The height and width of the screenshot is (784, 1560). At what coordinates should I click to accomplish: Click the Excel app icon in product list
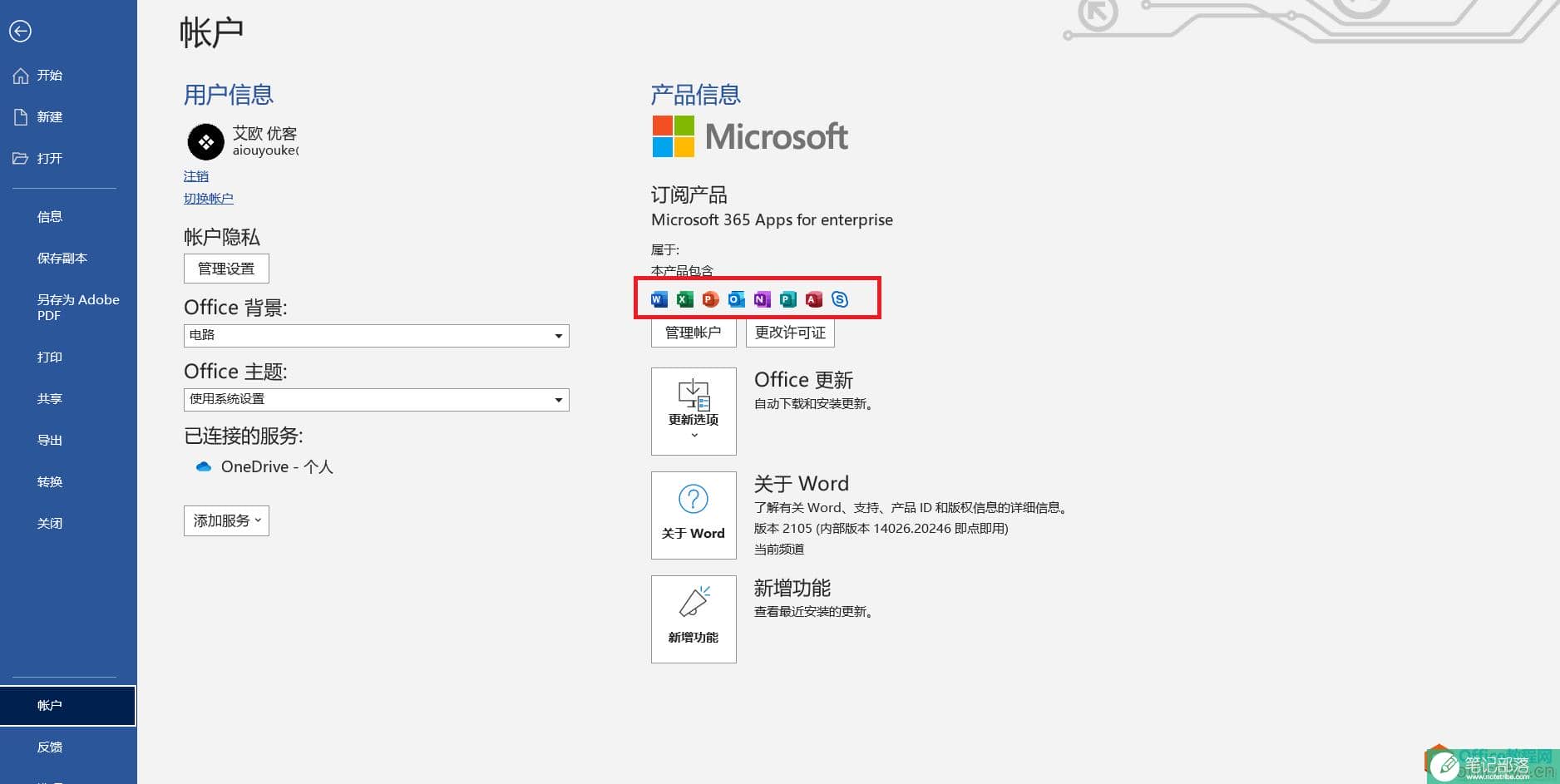coord(685,299)
